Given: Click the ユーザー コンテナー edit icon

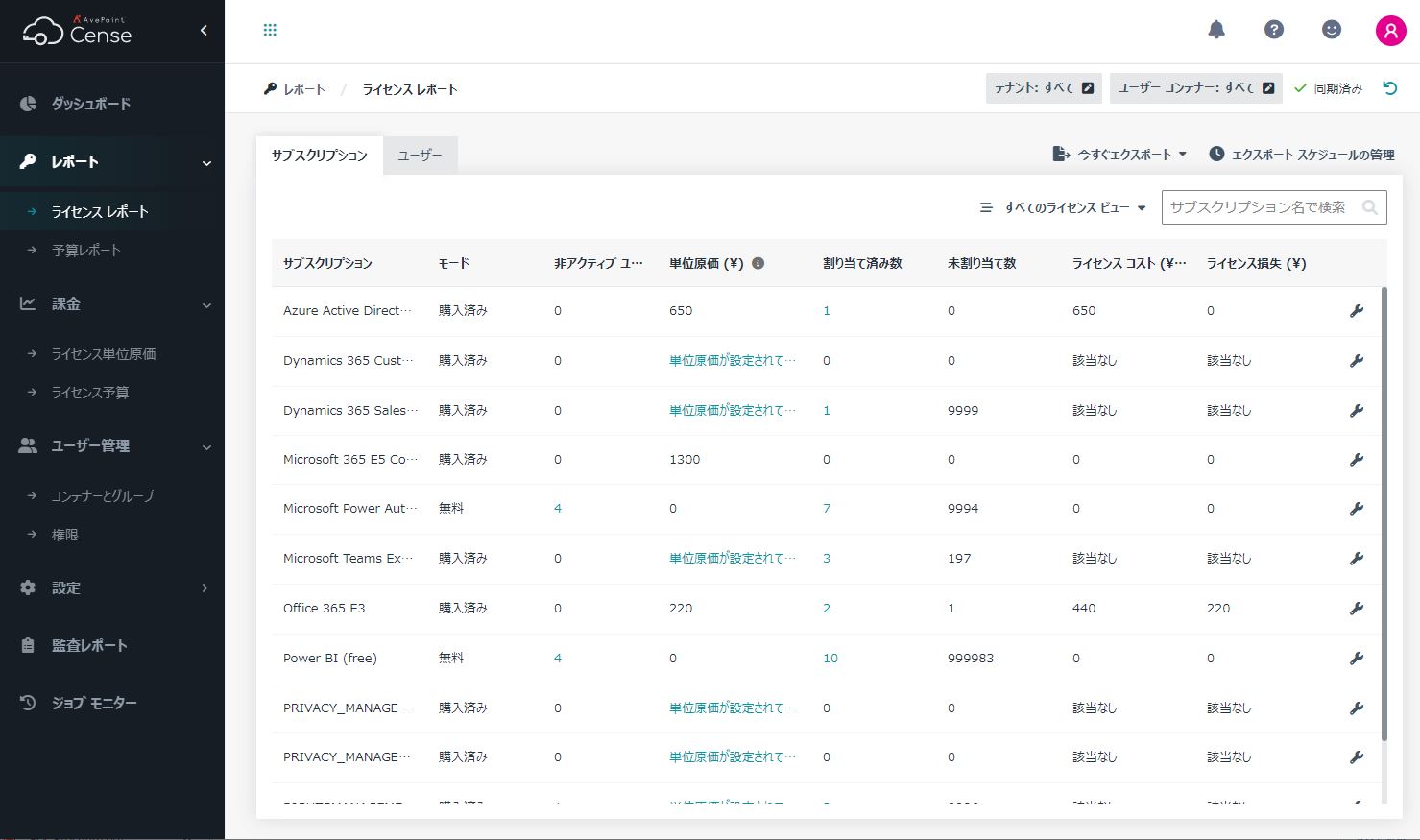Looking at the screenshot, I should [x=1268, y=88].
